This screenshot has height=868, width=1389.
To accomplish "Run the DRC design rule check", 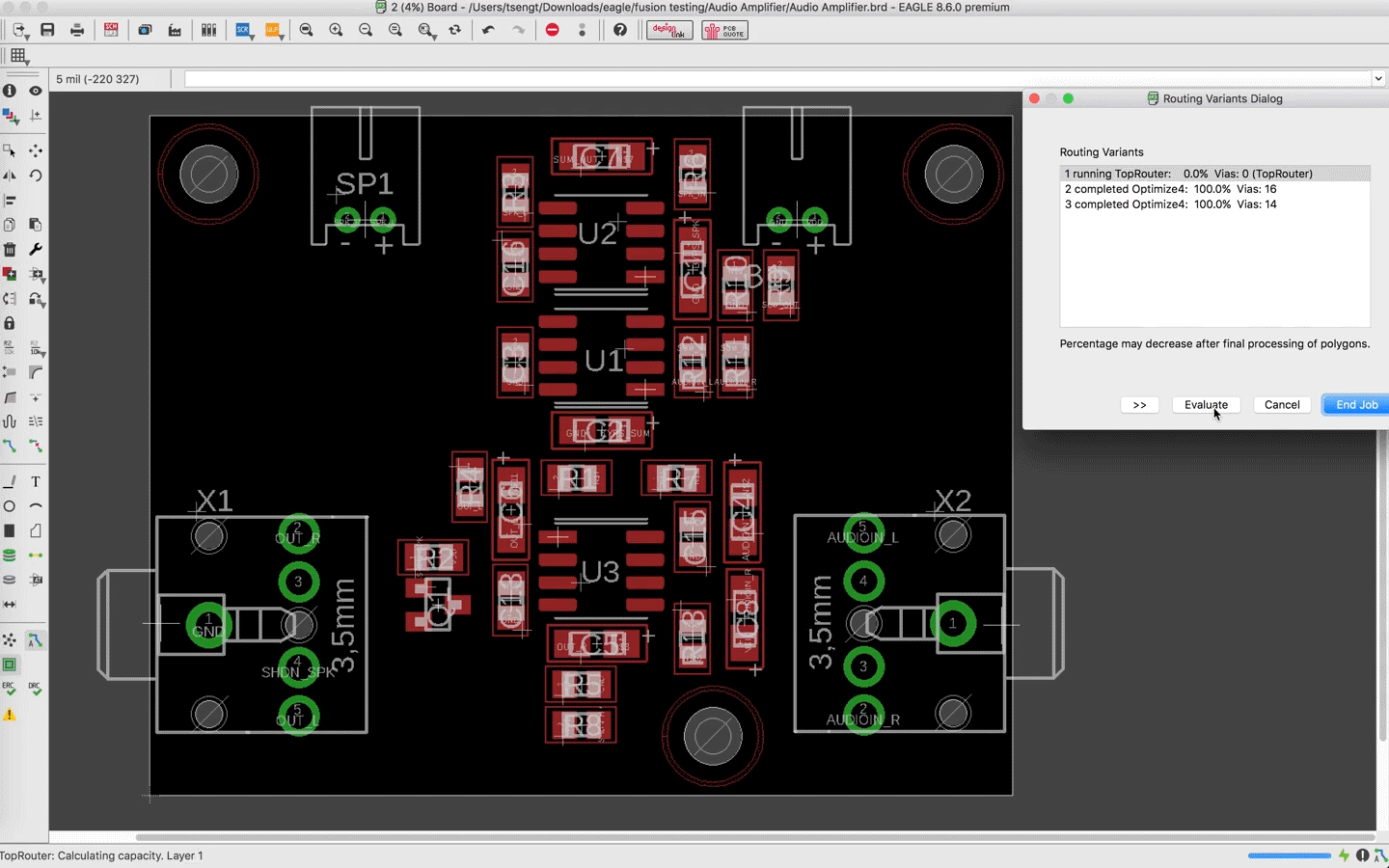I will click(36, 689).
